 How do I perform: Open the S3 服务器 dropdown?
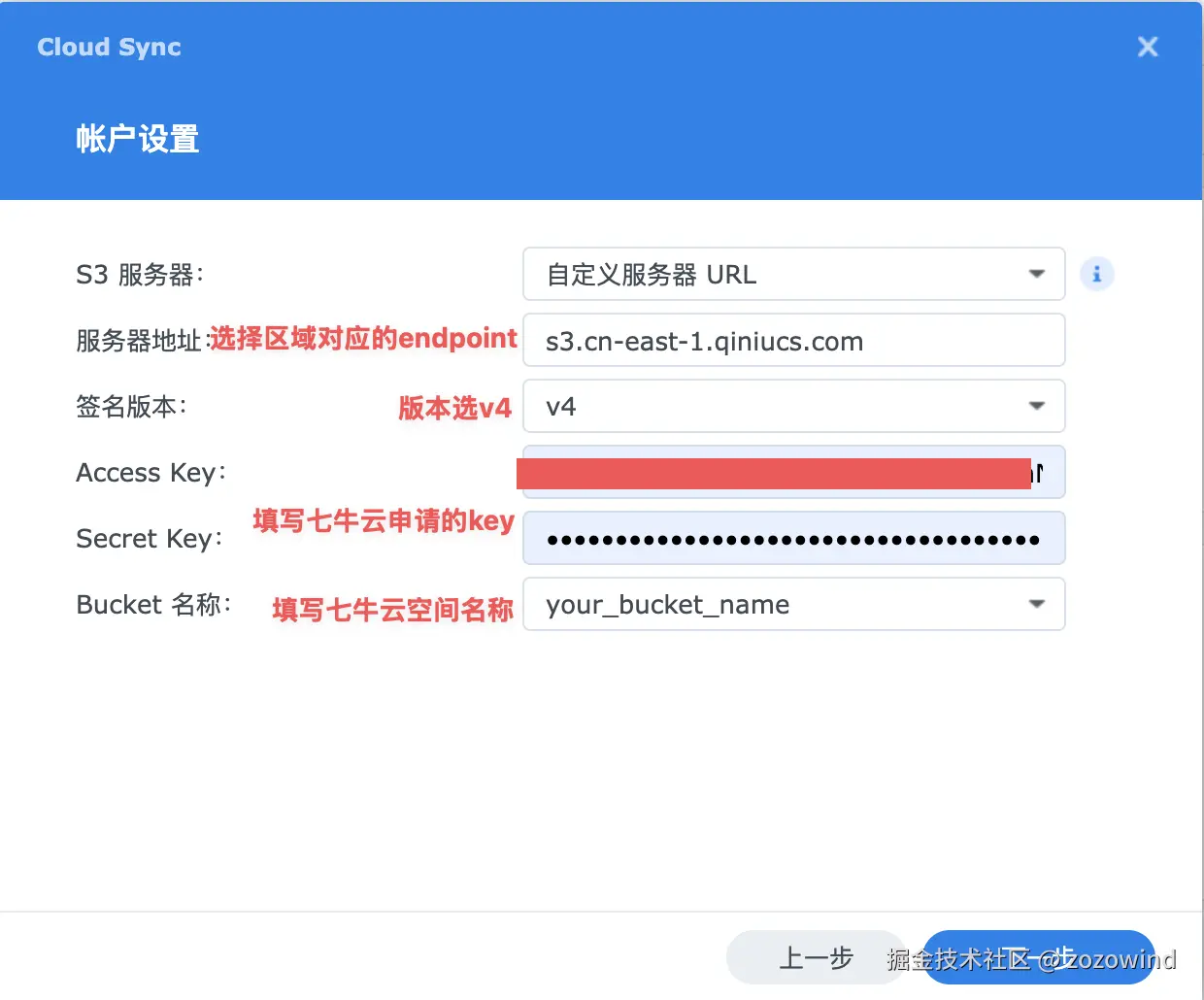click(794, 275)
